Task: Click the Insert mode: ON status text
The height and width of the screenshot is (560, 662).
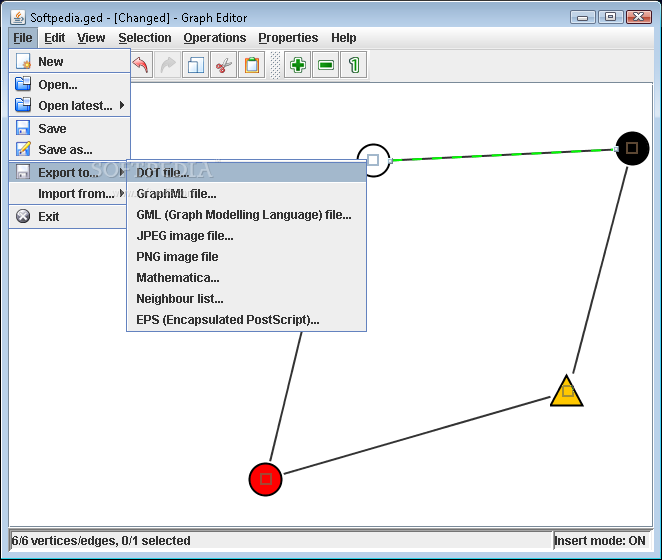Action: tap(600, 541)
